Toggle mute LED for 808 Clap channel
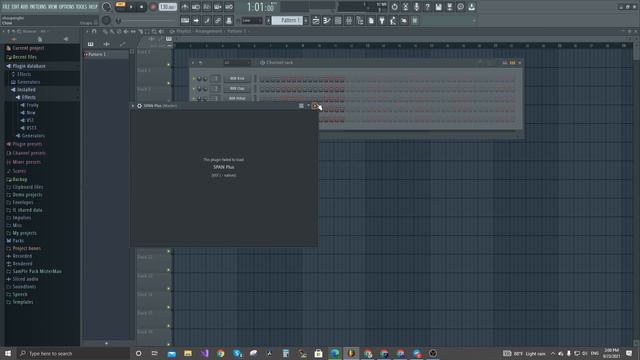Image resolution: width=640 pixels, height=360 pixels. (193, 89)
